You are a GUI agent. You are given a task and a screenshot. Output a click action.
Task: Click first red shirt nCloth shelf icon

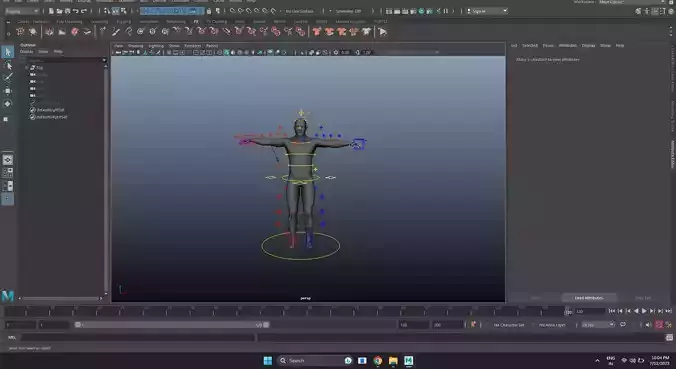(x=317, y=31)
